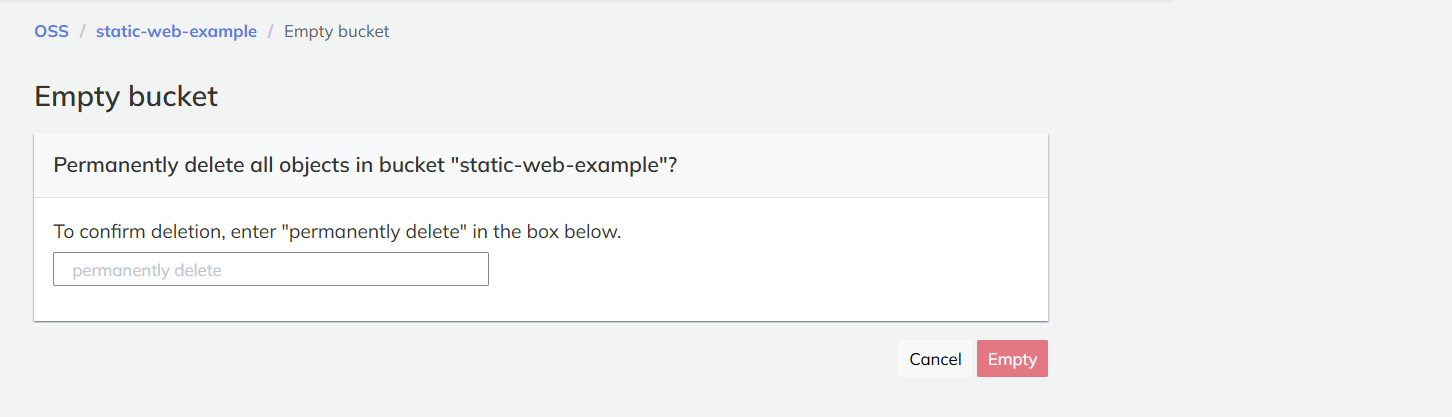
Task: Click the 'Empty bucket' page heading
Action: tap(126, 97)
